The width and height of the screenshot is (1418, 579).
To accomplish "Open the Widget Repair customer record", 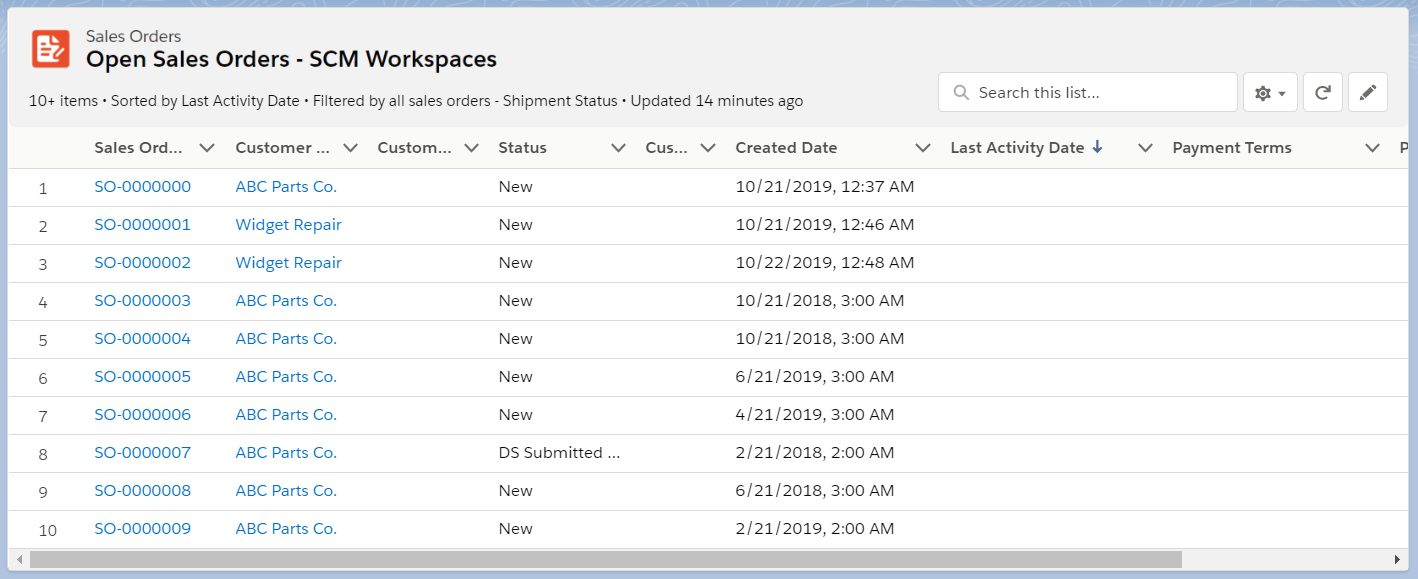I will [x=288, y=224].
